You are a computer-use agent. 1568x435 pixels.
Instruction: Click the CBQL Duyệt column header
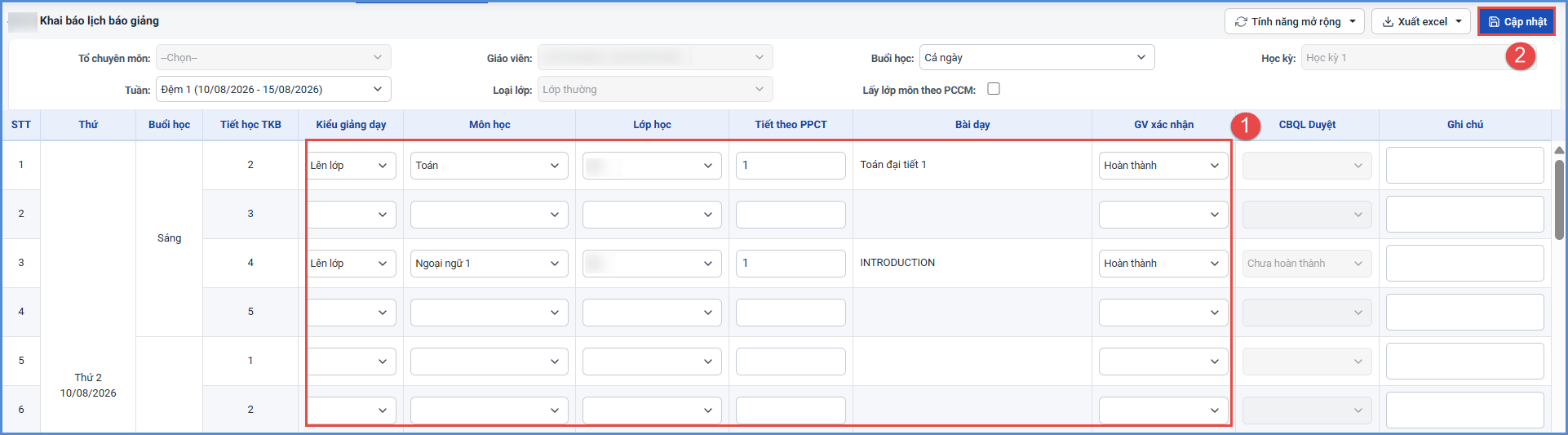(x=1307, y=125)
